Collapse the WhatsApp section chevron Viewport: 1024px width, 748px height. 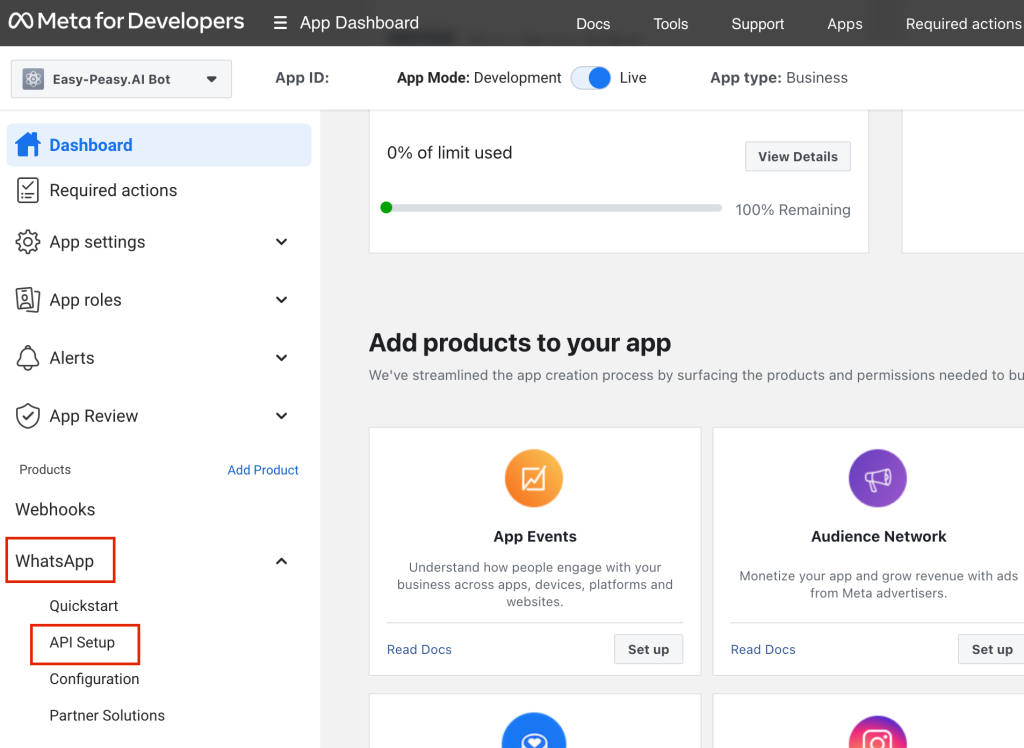pos(282,561)
